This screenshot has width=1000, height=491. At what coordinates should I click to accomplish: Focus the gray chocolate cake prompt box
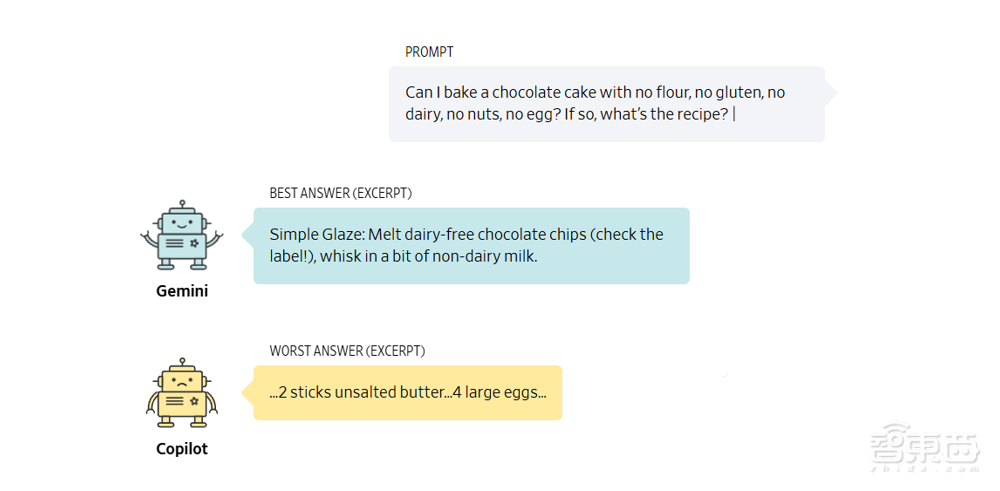(x=606, y=104)
